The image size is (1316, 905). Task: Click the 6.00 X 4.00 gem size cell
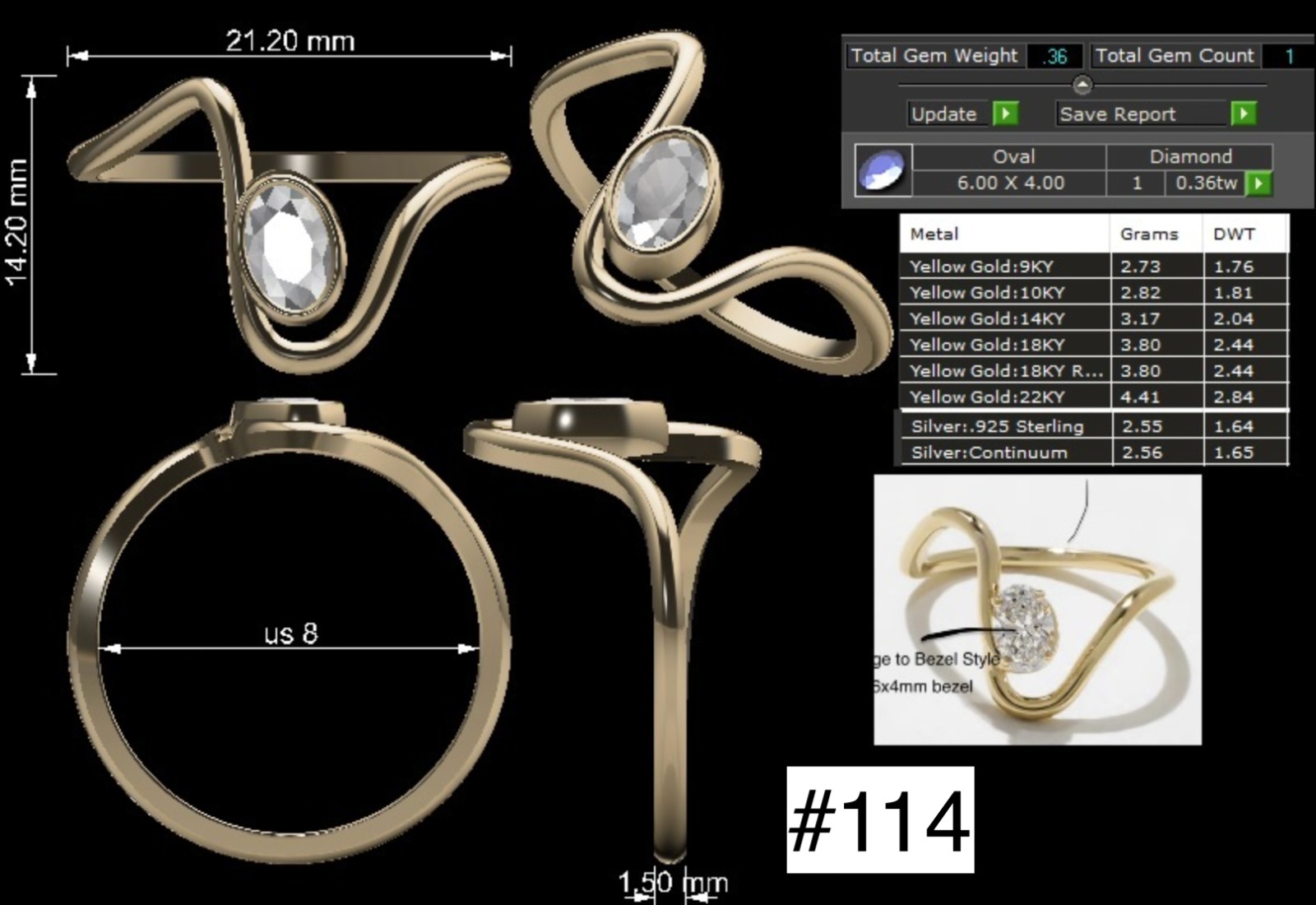tap(1010, 183)
